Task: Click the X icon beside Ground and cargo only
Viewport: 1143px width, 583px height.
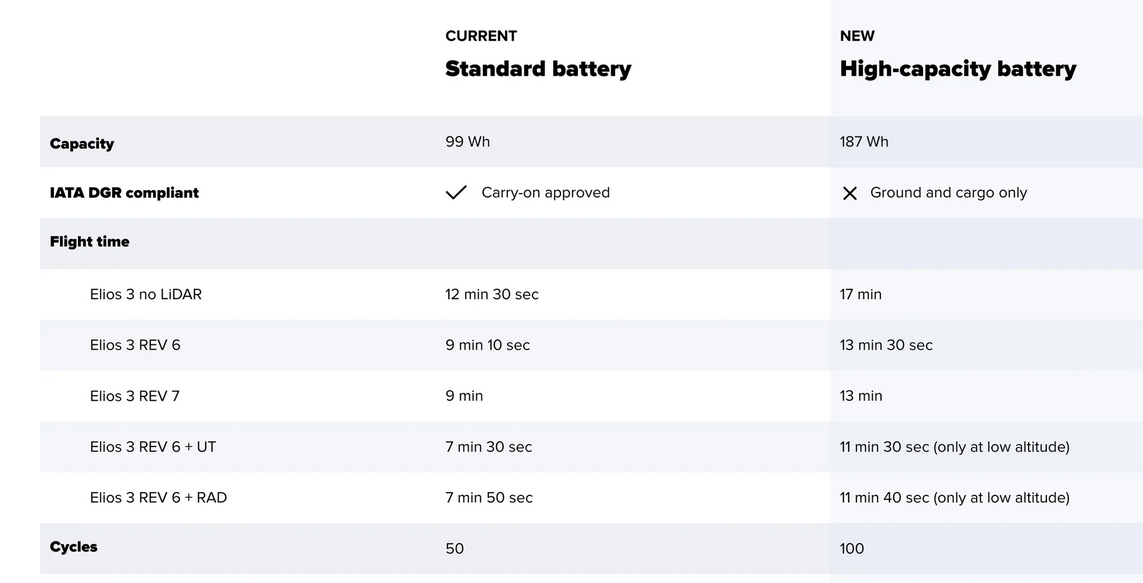Action: point(850,193)
